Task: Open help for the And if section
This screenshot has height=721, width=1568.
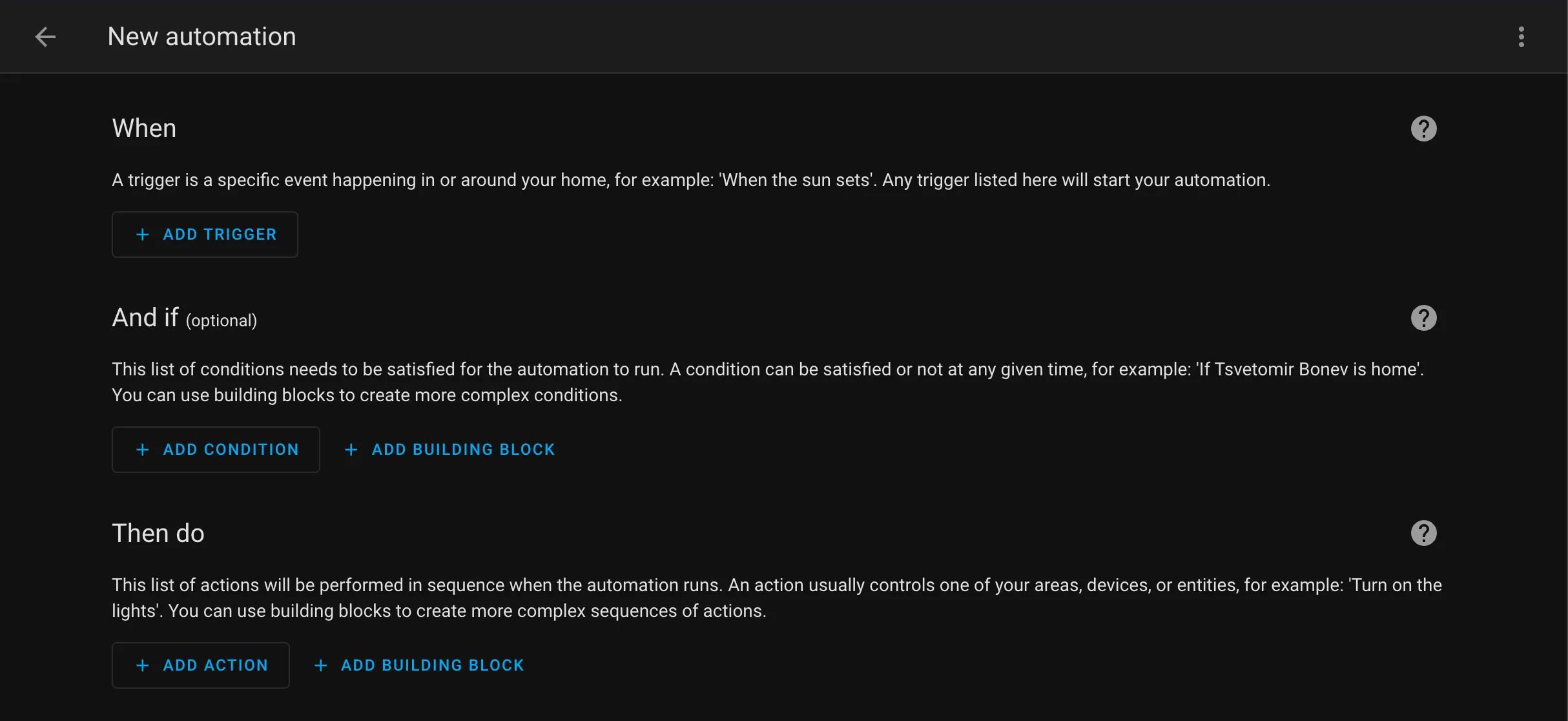Action: coord(1423,318)
